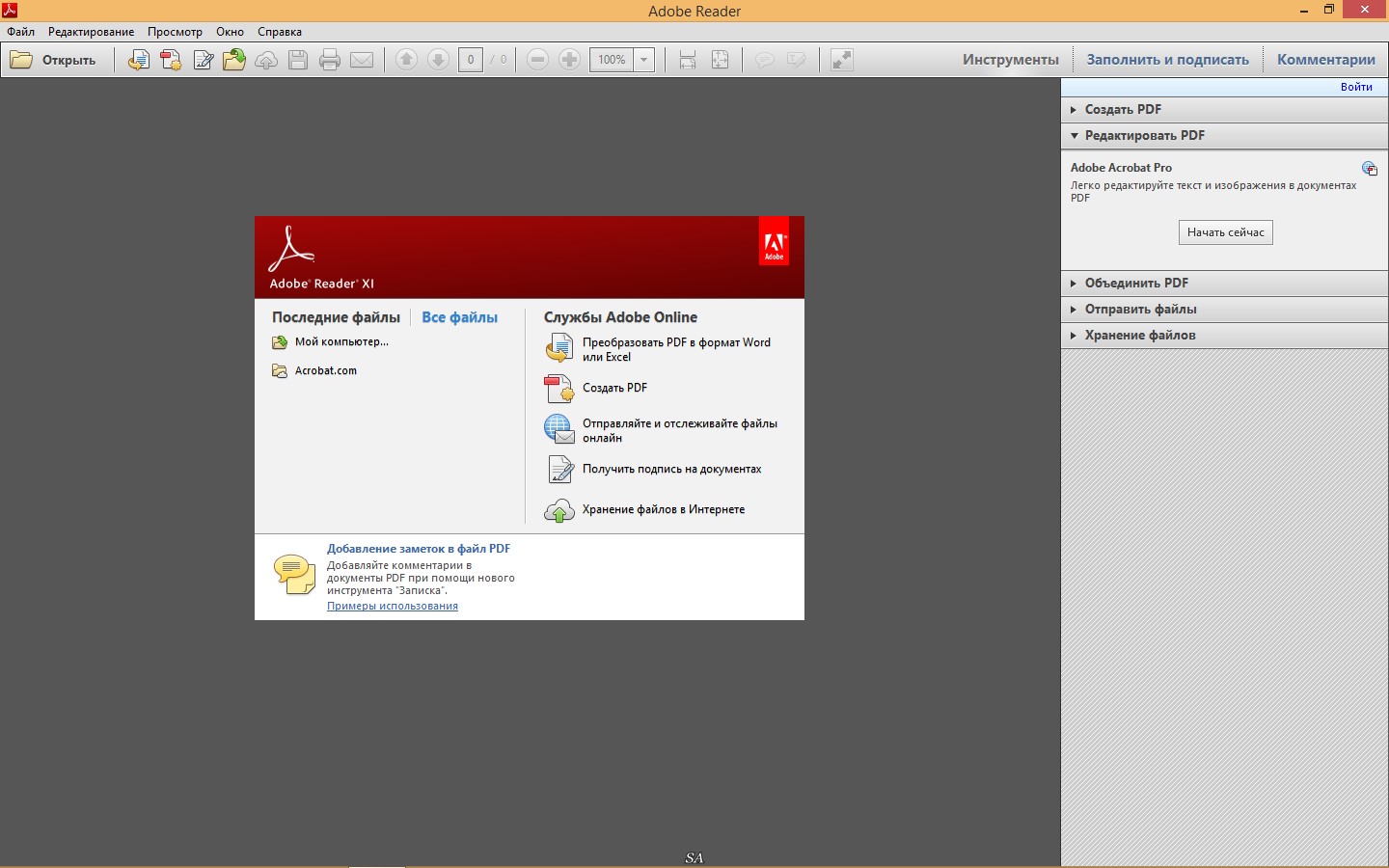Image resolution: width=1389 pixels, height=868 pixels.
Task: Click the send files green arrow toolbar icon
Action: [x=234, y=60]
